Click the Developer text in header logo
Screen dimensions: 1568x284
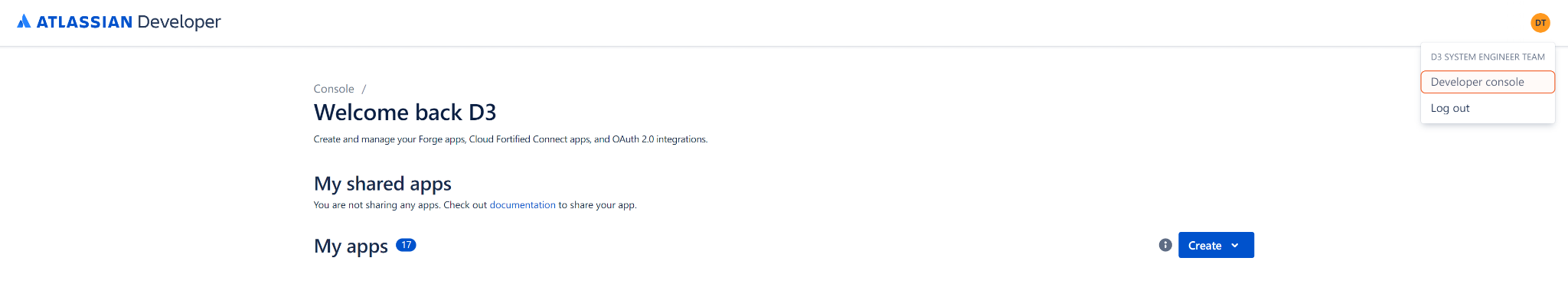point(179,22)
